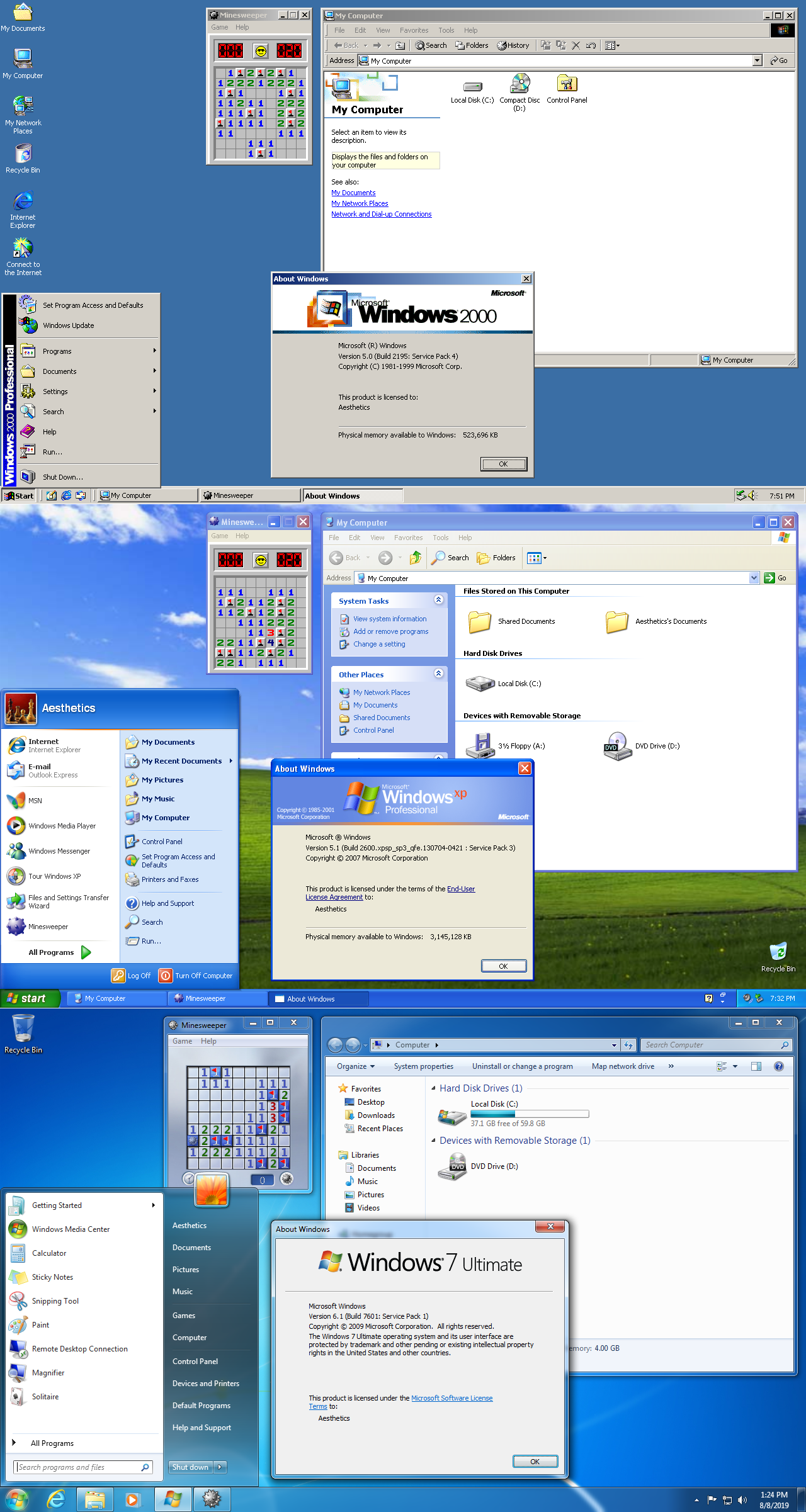Screen dimensions: 806x1512
Task: Click About Windows button on Windows XP taskbar
Action: [x=319, y=998]
